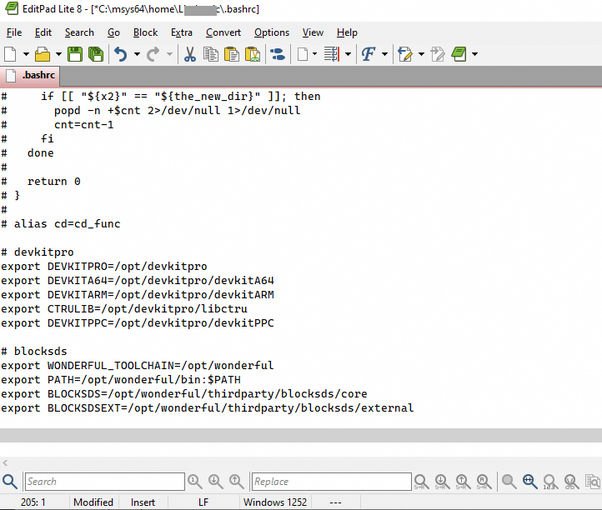The height and width of the screenshot is (510, 602).
Task: Open the File menu
Action: [x=14, y=33]
